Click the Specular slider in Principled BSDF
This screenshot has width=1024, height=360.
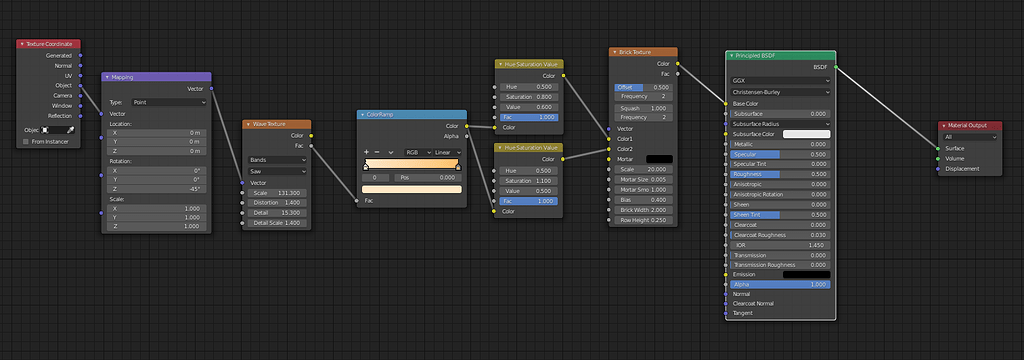(x=781, y=154)
